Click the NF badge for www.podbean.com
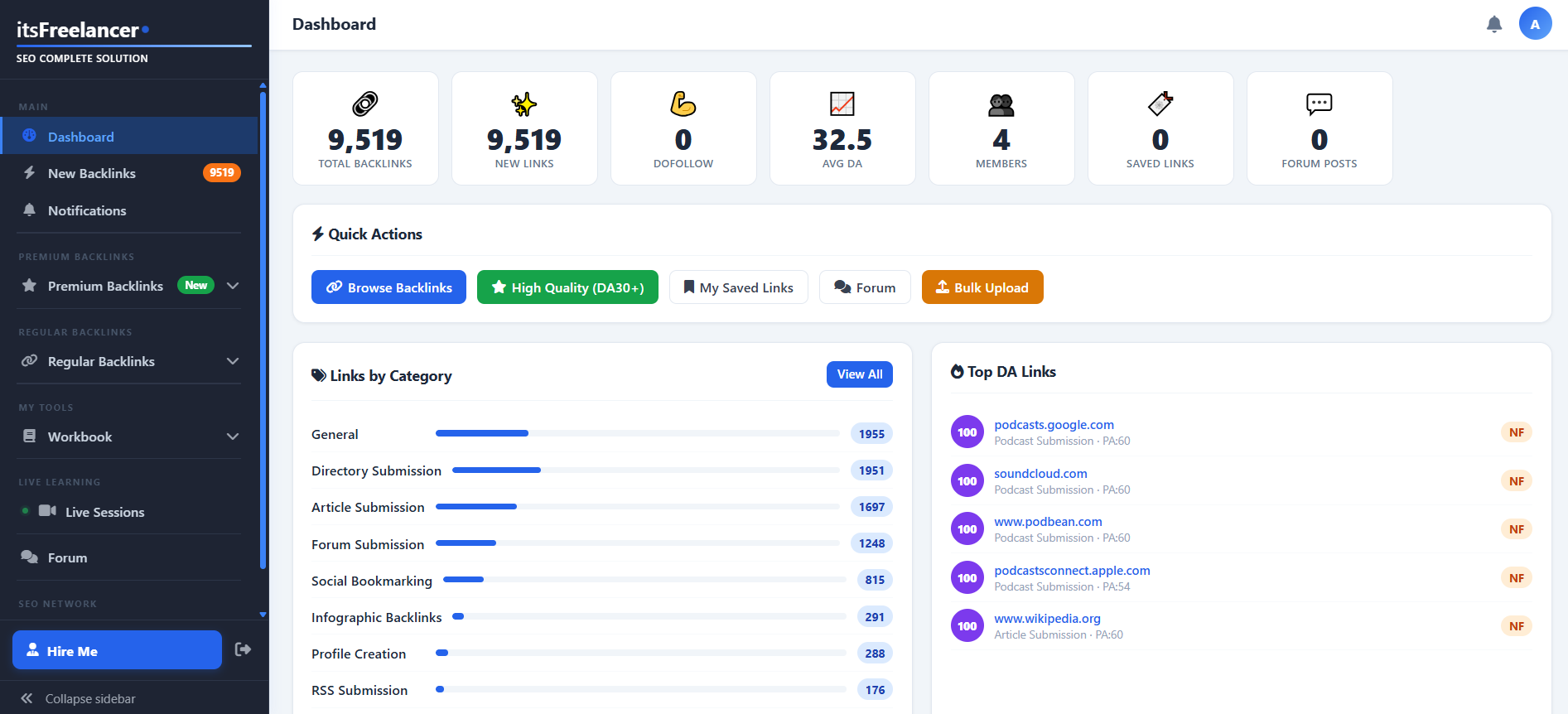 tap(1517, 529)
